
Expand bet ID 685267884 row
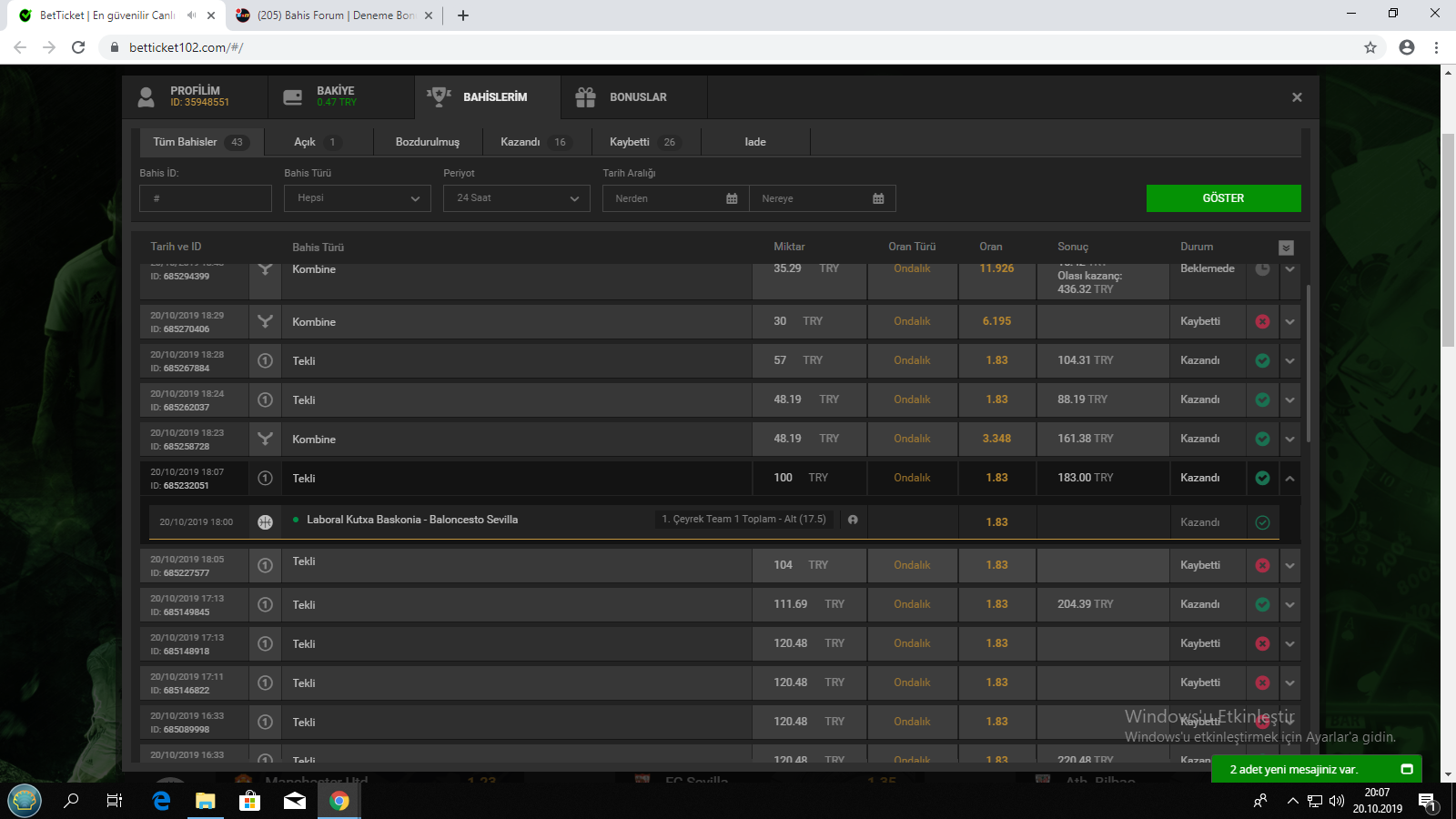coord(1289,361)
